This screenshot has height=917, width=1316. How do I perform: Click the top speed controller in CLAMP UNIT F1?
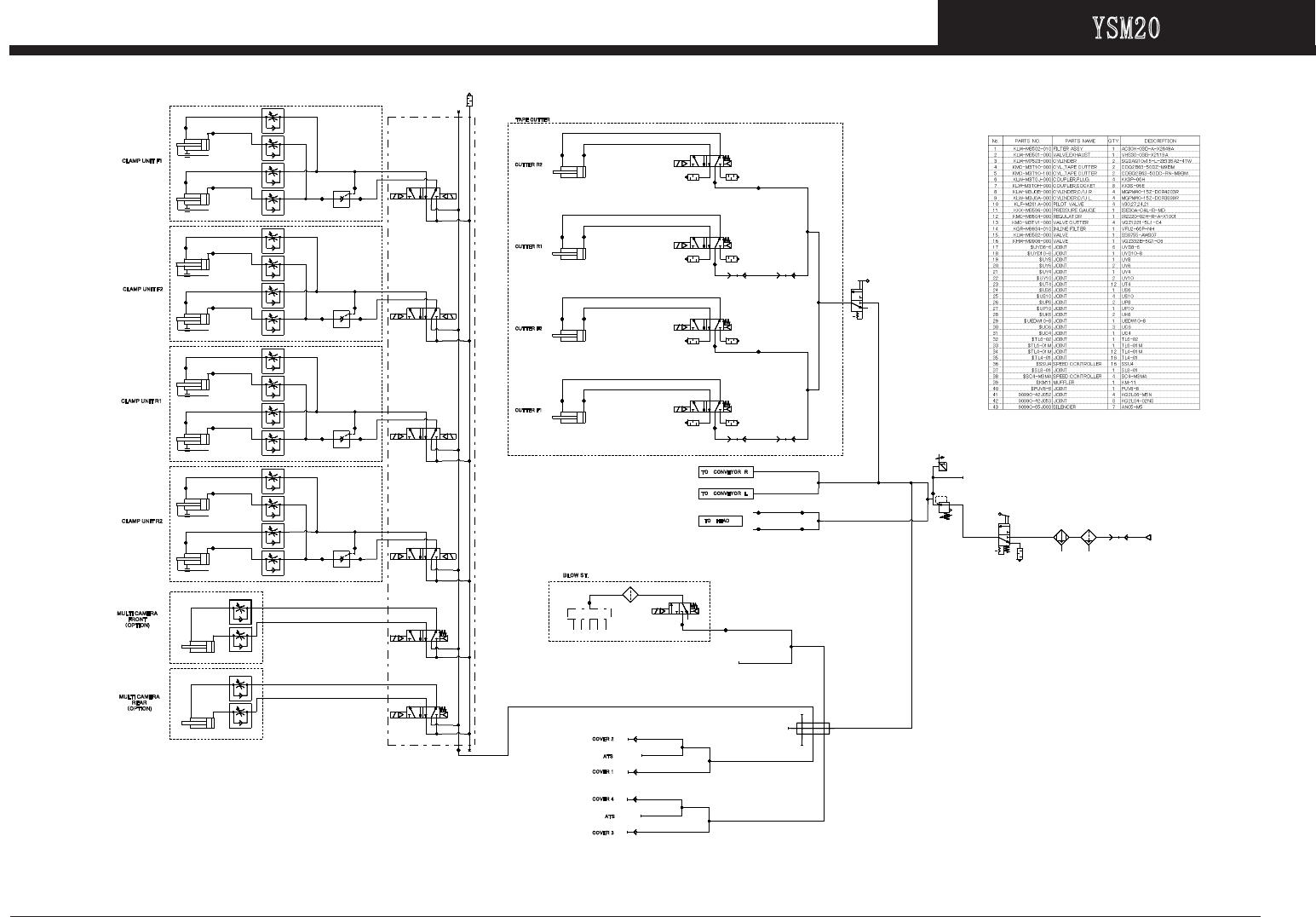click(x=273, y=120)
